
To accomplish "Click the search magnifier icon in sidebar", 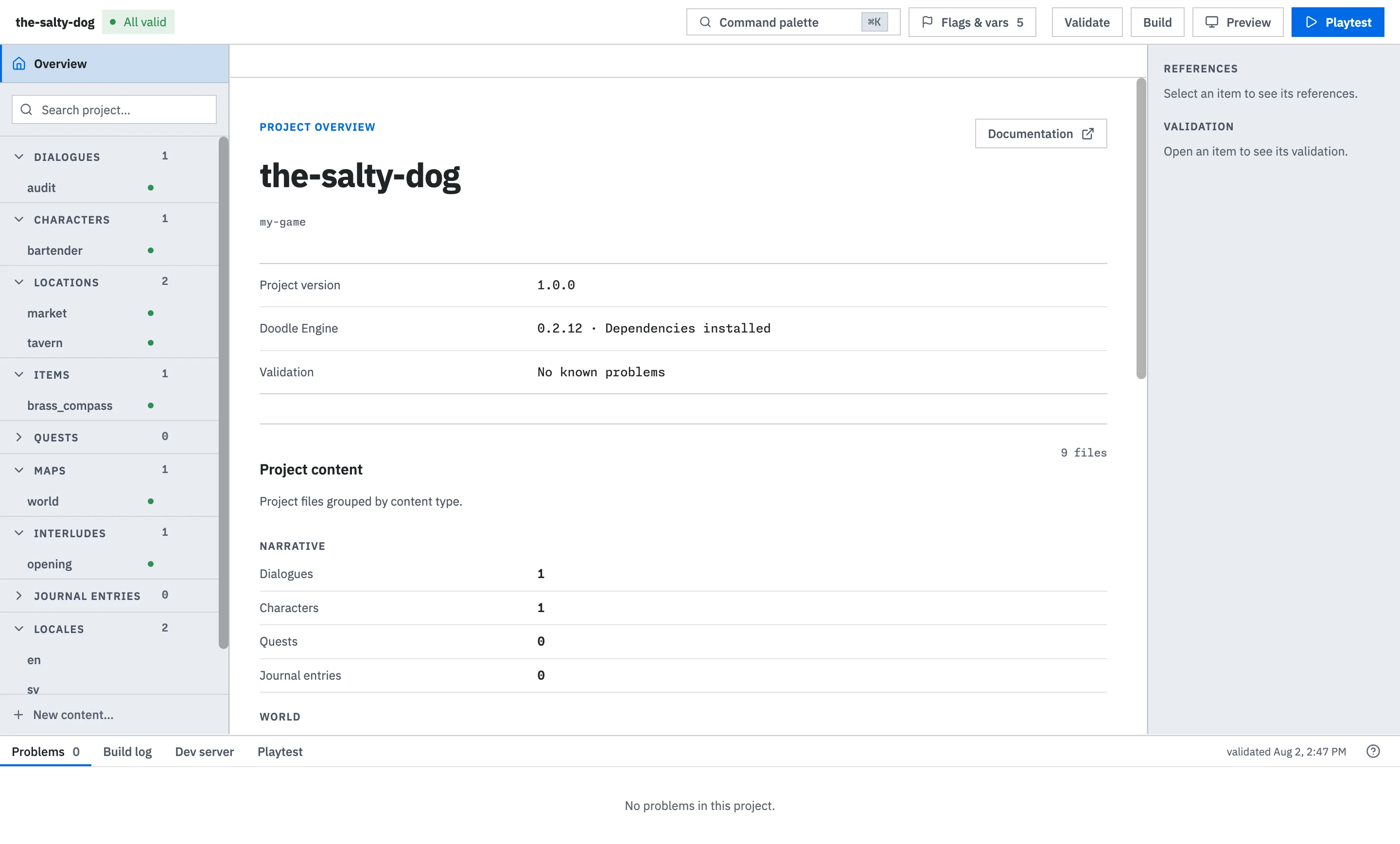I will (26, 110).
